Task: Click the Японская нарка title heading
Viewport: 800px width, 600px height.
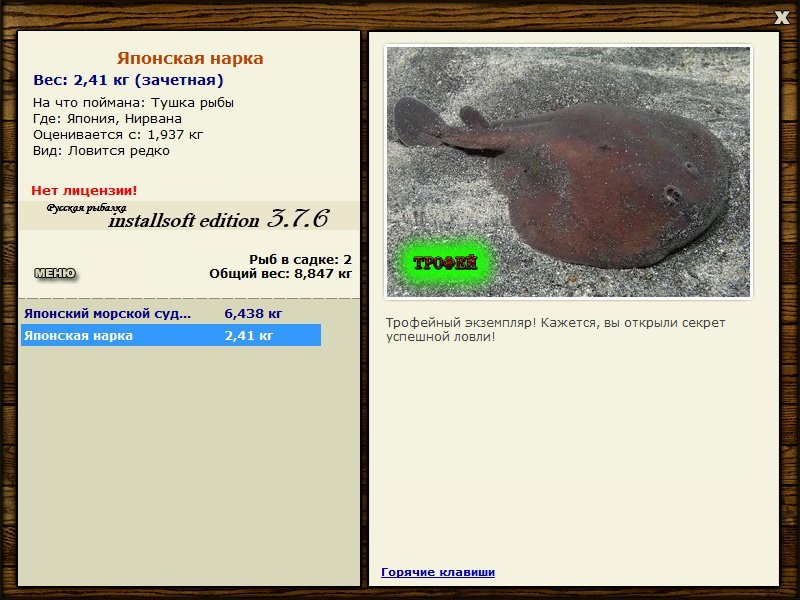Action: [x=190, y=58]
